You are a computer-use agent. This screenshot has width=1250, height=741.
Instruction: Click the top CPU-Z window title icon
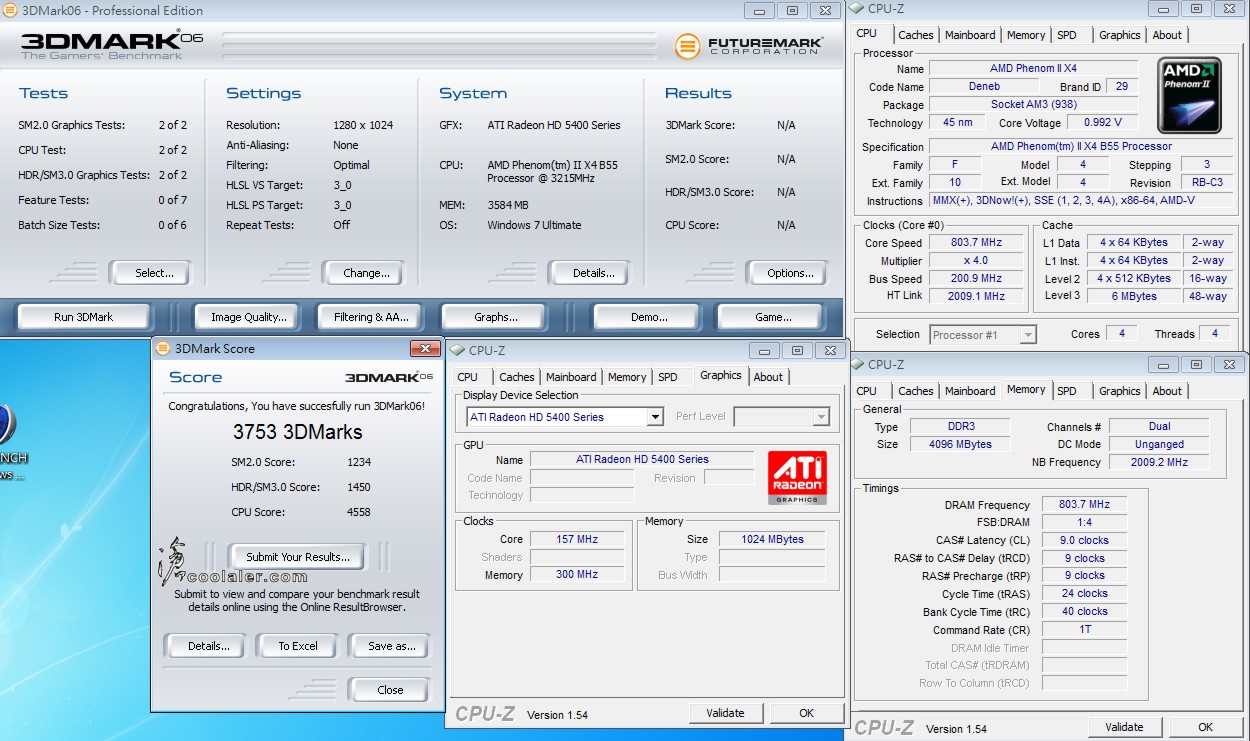tap(857, 9)
